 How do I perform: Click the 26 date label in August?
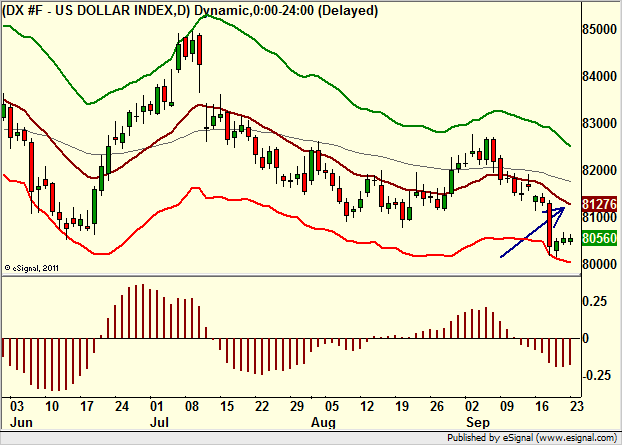point(436,407)
